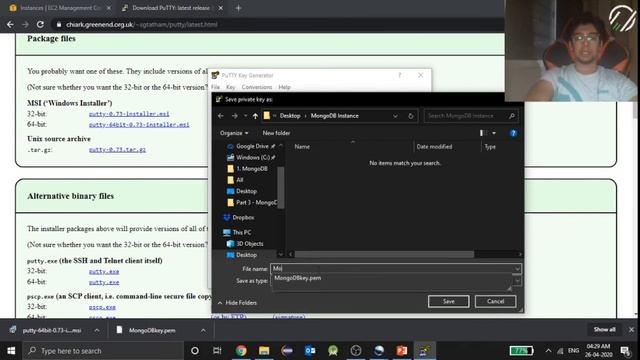Viewport: 640px width, 360px height.
Task: Open Conversions menu in PuTTY Key Generator
Action: click(x=257, y=87)
